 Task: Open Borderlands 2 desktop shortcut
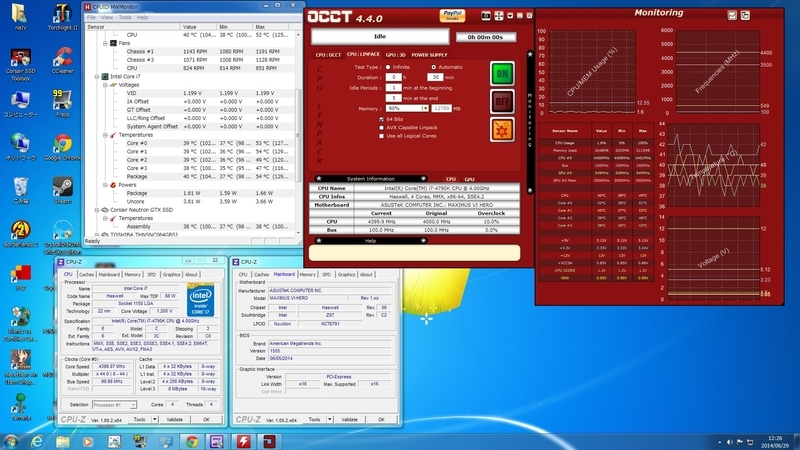tap(20, 234)
